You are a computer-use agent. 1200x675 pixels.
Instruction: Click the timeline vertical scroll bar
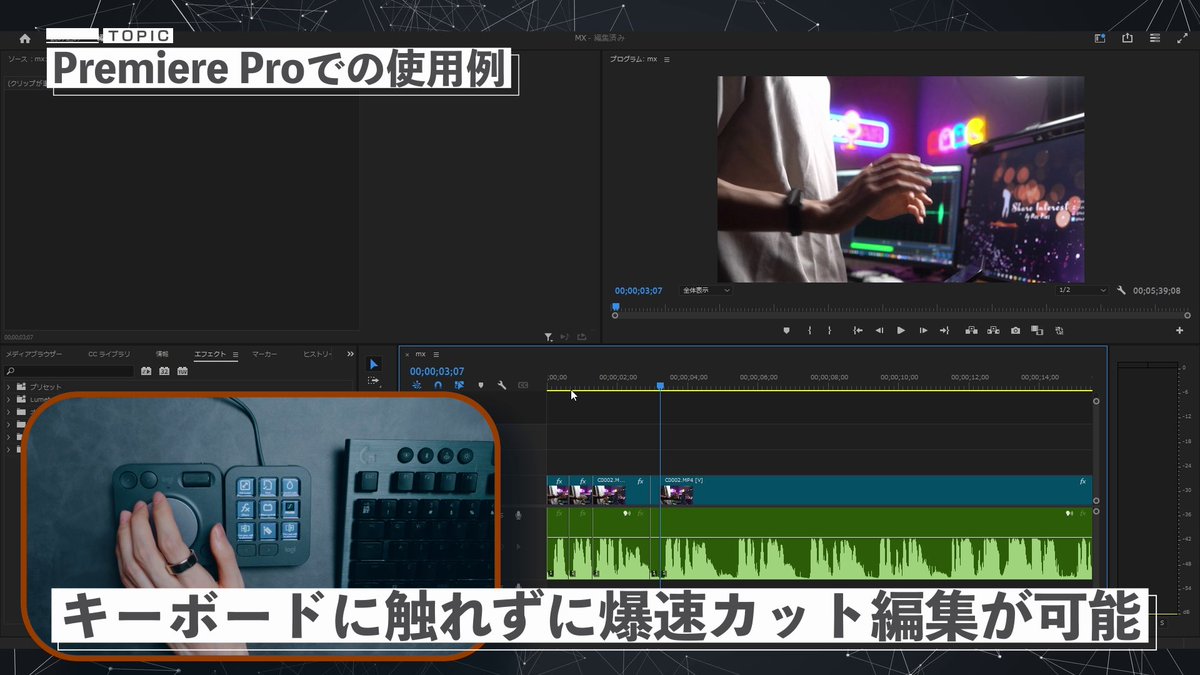click(x=1096, y=451)
